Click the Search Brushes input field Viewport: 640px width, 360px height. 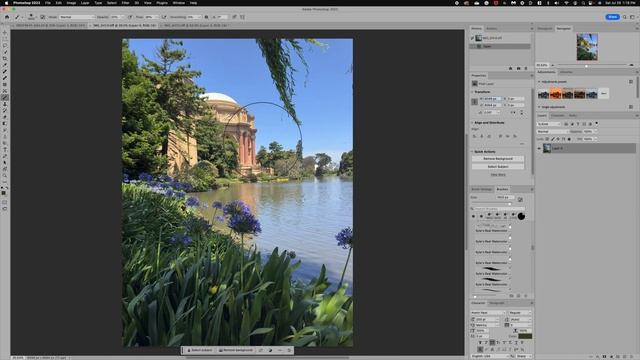497,209
